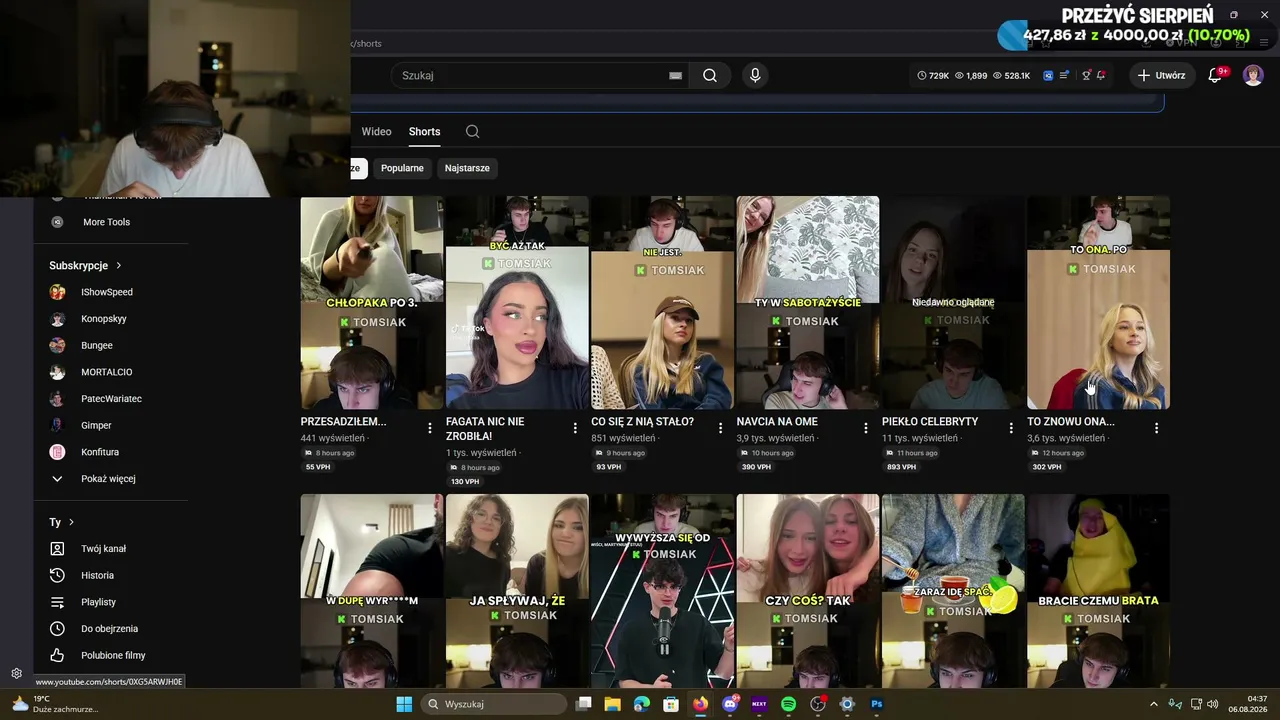Open options menu for PRZESADZIŁEM... short
Screen dimensions: 1280x720
[x=430, y=428]
